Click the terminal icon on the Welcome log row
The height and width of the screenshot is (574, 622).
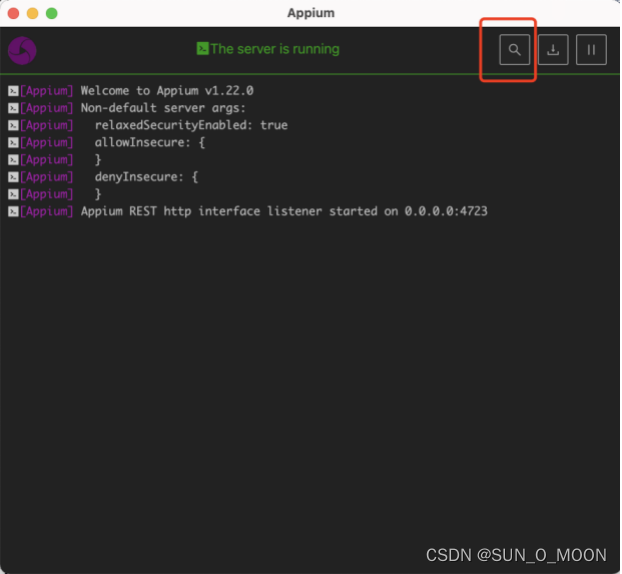point(13,91)
